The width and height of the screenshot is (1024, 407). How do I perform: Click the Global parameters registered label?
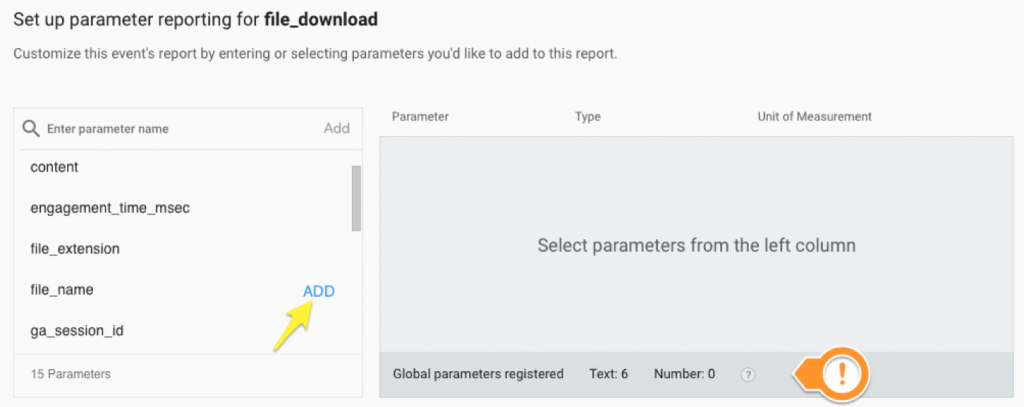tap(478, 375)
